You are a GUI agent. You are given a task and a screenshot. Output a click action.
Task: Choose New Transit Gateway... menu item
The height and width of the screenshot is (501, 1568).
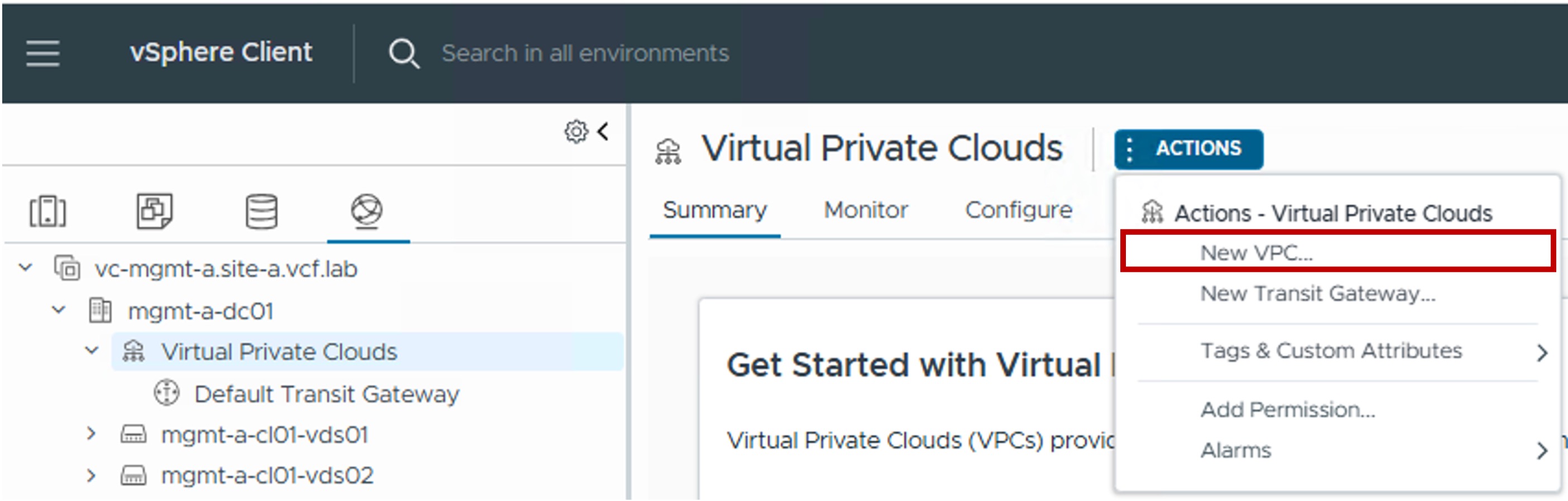click(1337, 293)
